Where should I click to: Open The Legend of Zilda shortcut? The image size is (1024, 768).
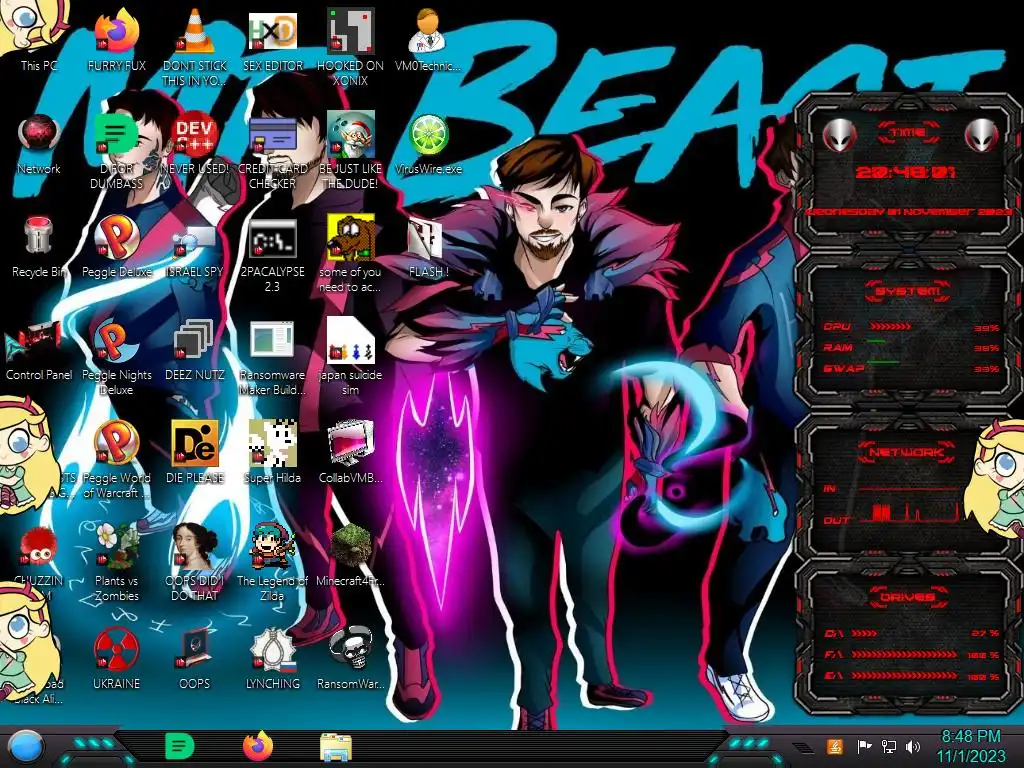272,562
